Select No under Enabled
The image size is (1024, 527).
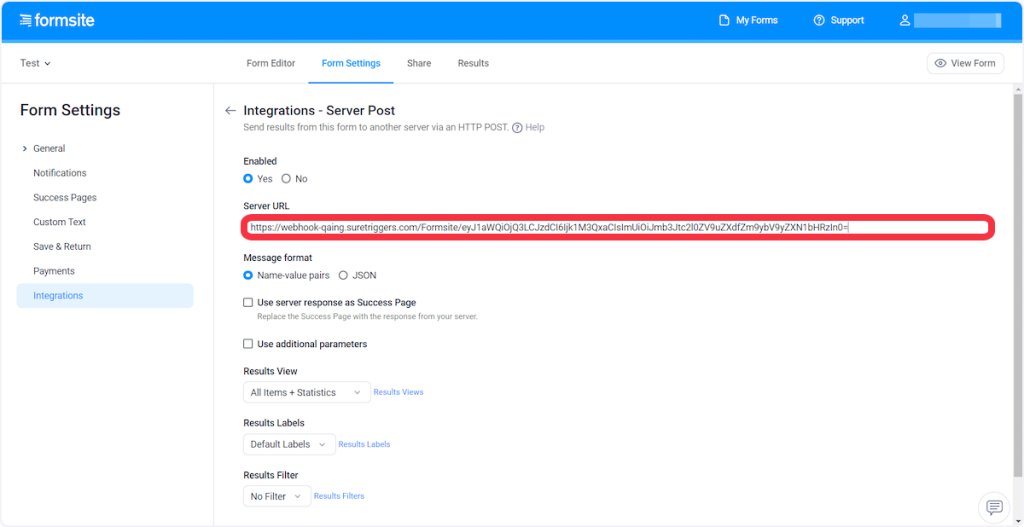tap(287, 179)
